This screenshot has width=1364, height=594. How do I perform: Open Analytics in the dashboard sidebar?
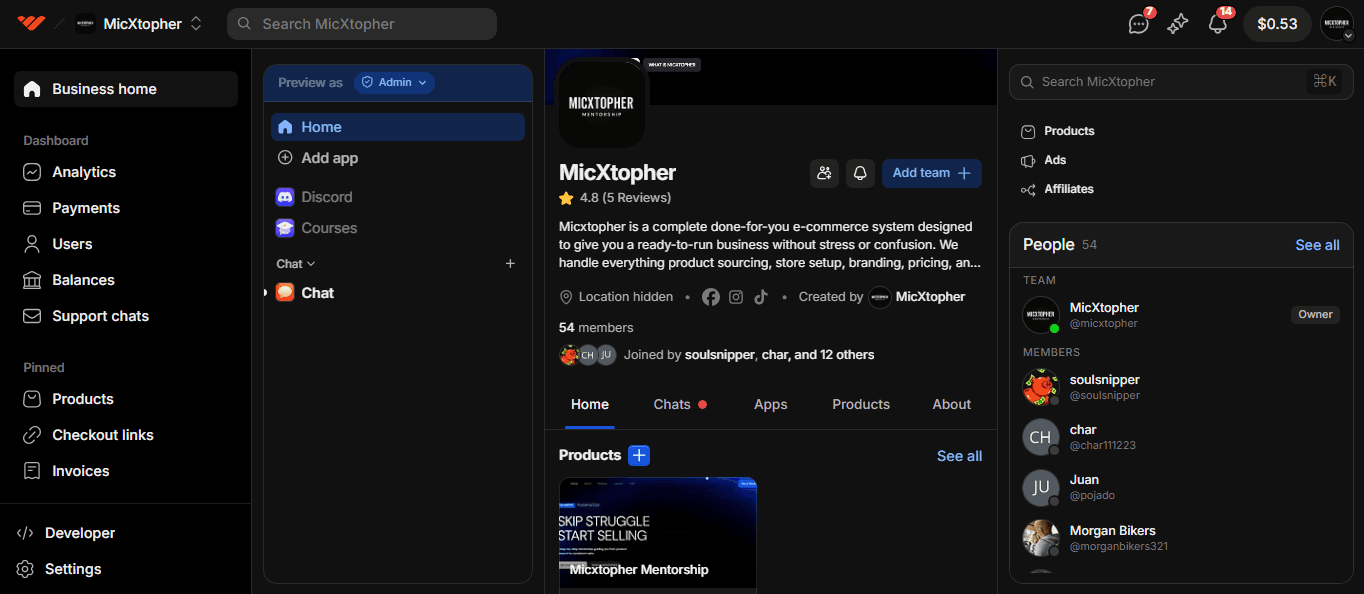point(126,172)
